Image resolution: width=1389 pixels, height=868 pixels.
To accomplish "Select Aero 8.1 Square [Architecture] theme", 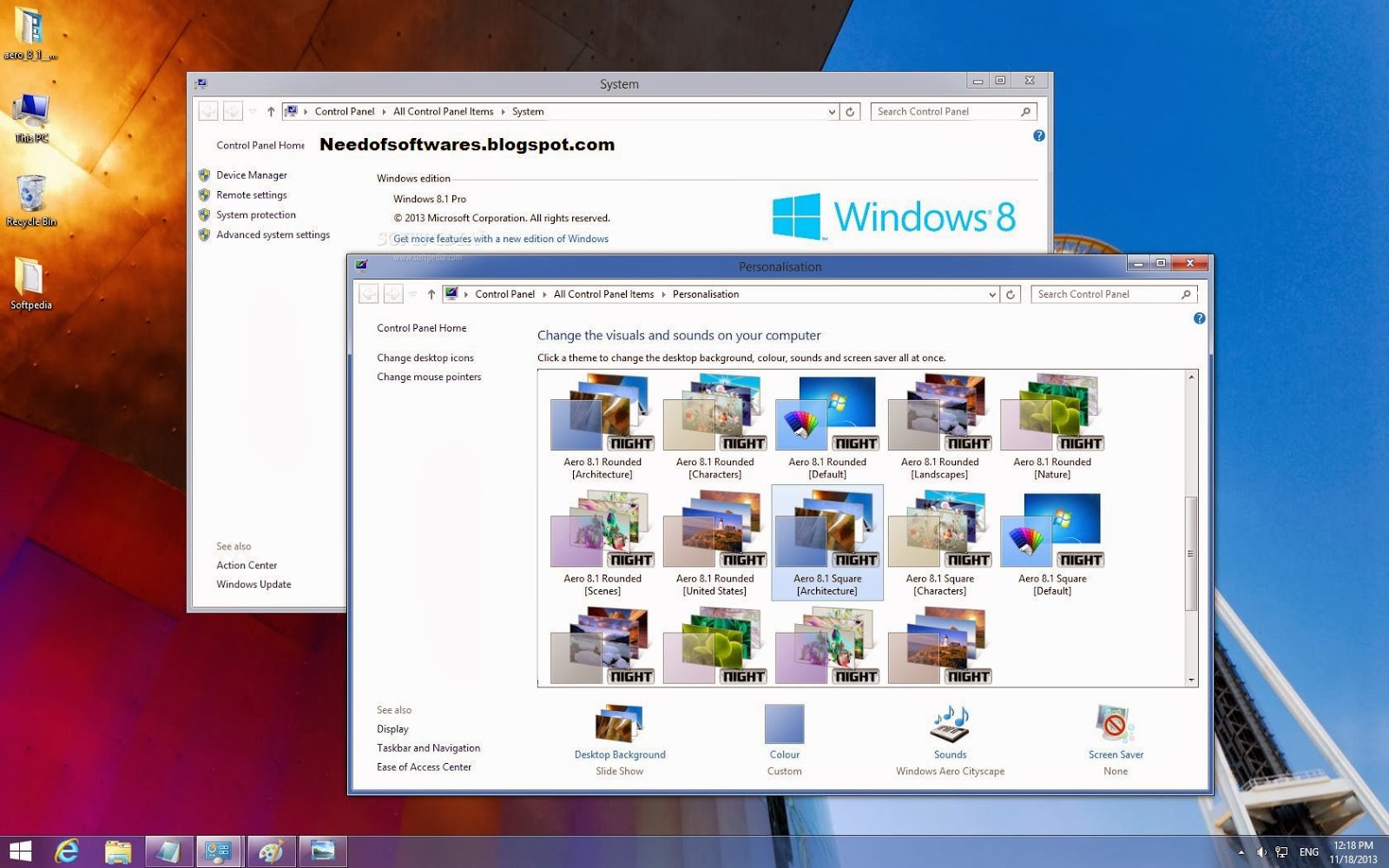I will [827, 543].
